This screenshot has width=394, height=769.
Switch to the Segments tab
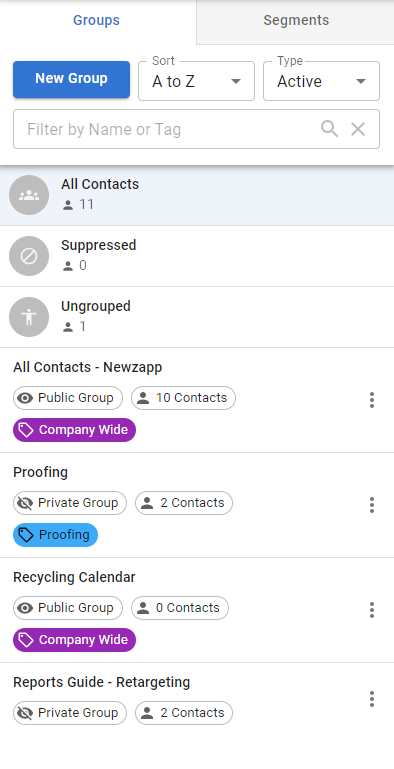click(296, 21)
